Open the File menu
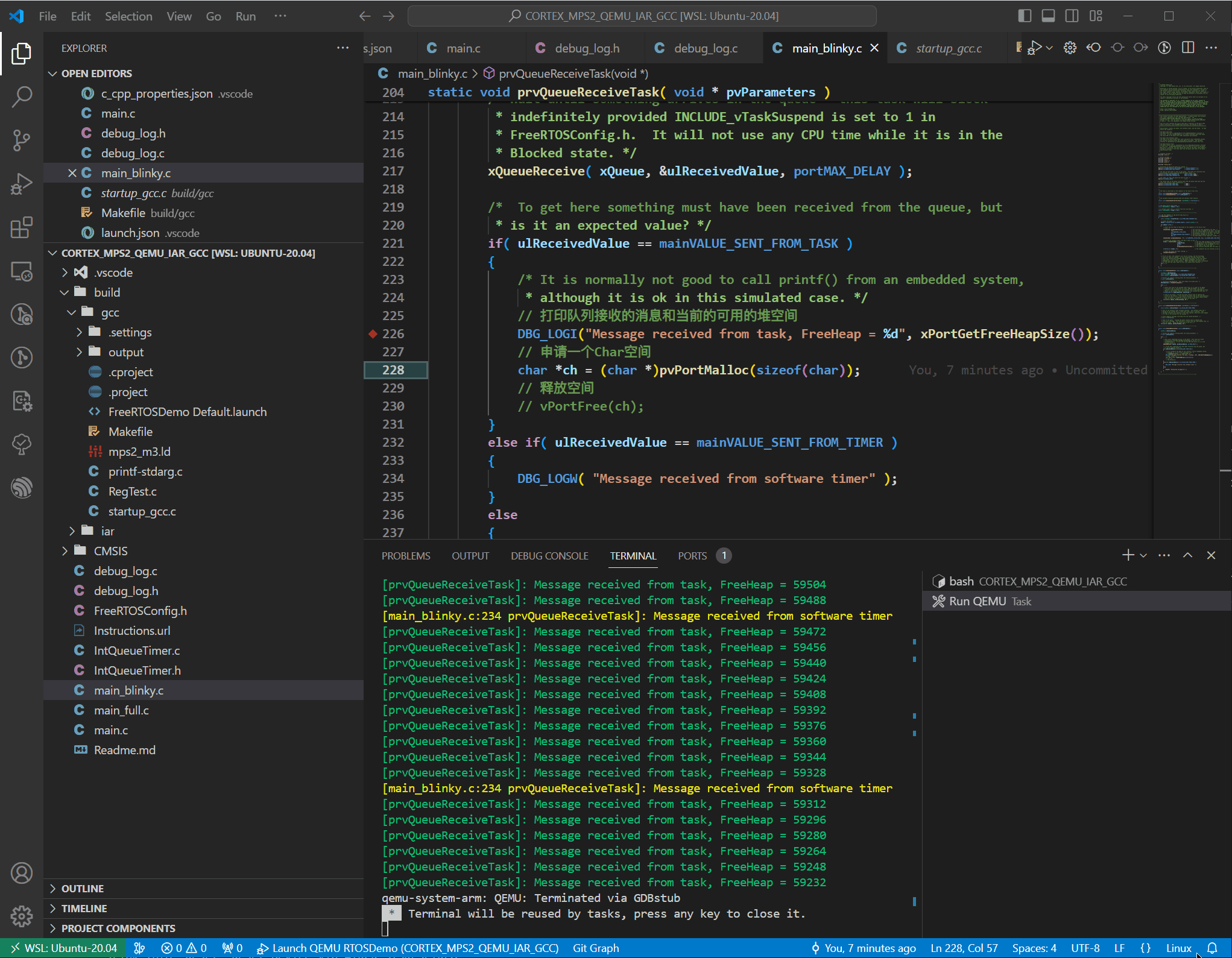Image resolution: width=1232 pixels, height=958 pixels. pos(48,16)
